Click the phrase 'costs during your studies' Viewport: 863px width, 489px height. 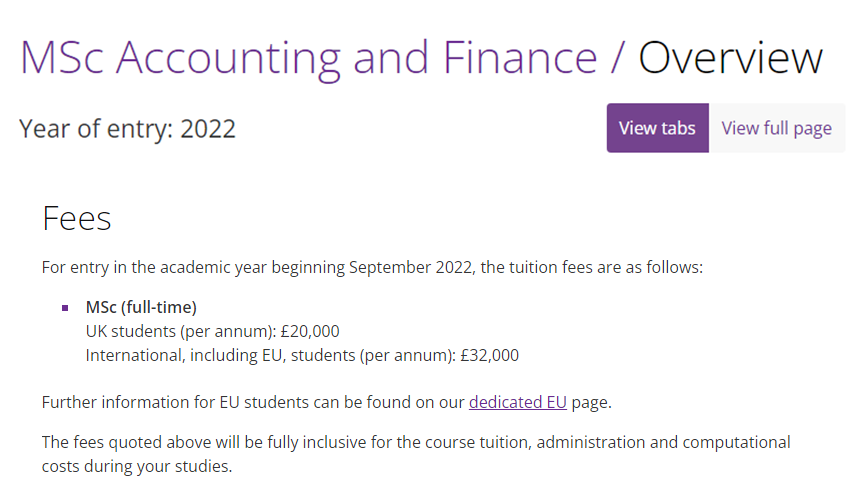(136, 466)
